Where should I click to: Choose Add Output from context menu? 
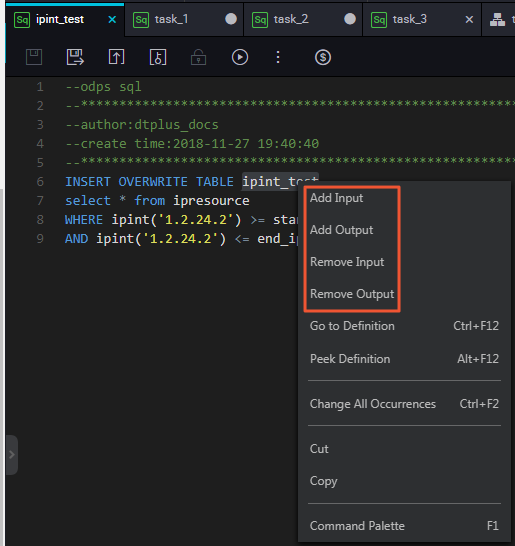coord(341,230)
